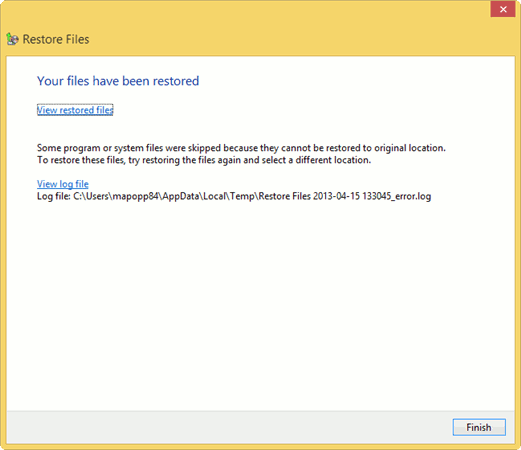Close the Restore Files dialog

tap(503, 9)
